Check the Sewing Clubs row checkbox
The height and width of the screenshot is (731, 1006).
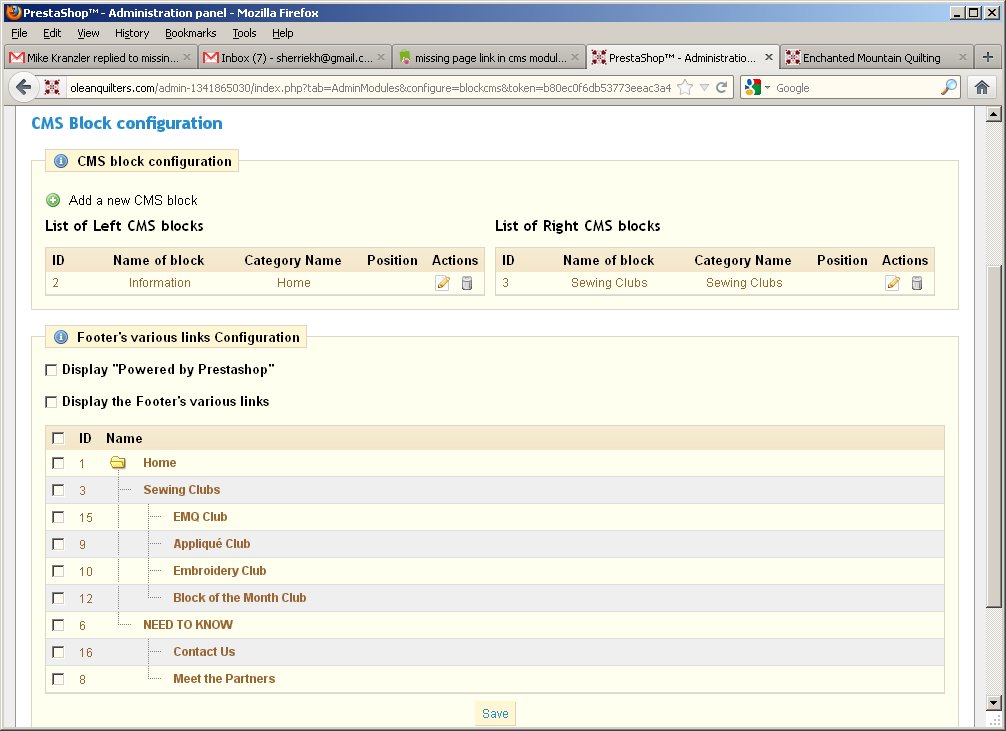click(x=58, y=490)
